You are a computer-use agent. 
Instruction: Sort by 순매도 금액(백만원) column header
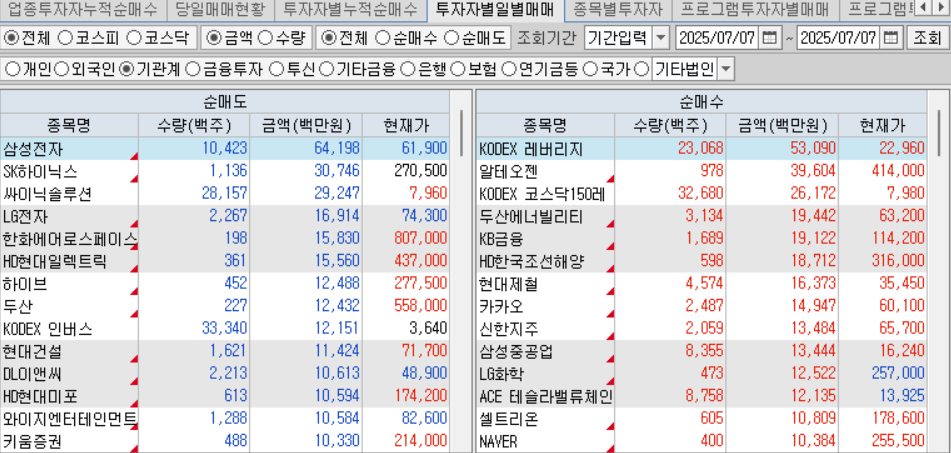pos(306,126)
